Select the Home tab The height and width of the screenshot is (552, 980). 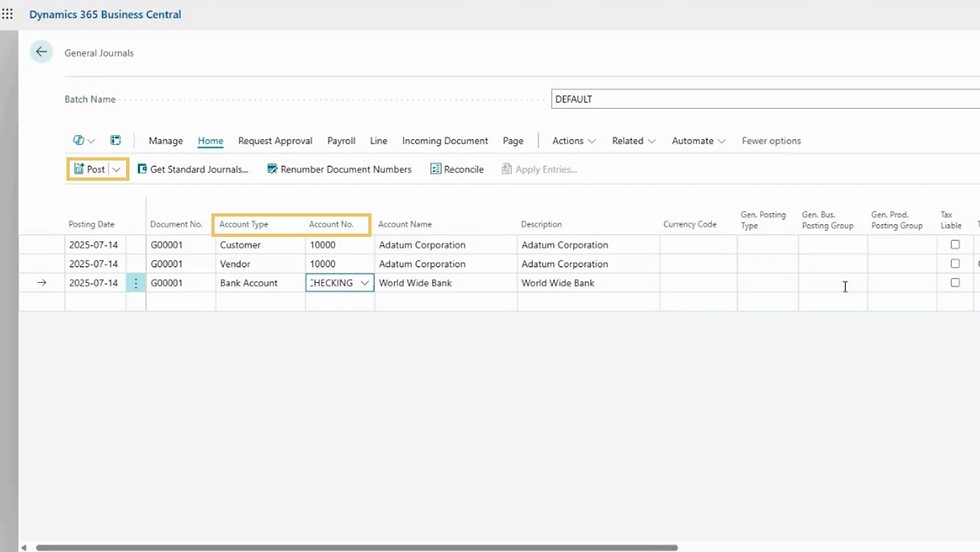(211, 141)
